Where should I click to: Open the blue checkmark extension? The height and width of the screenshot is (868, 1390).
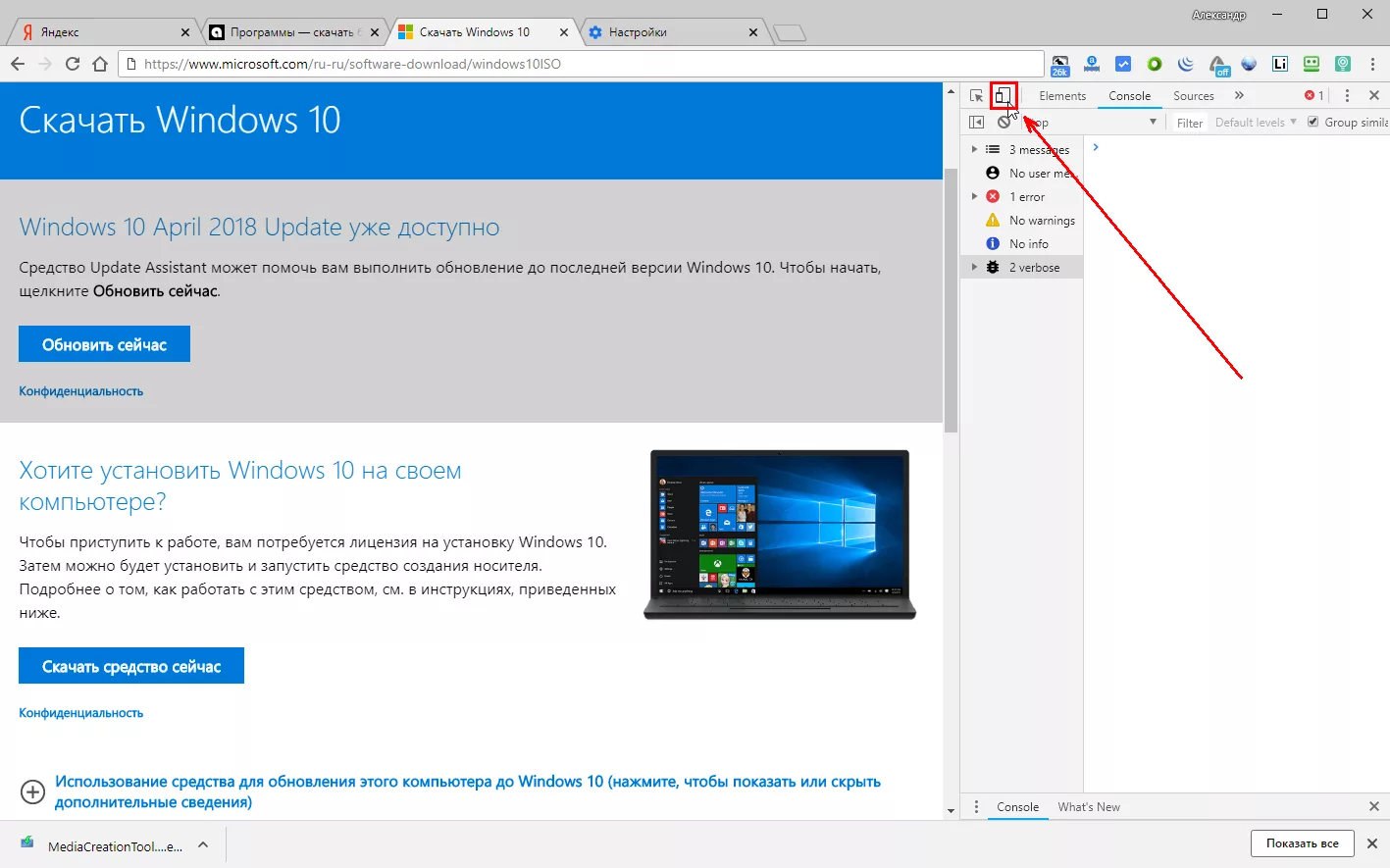1123,64
